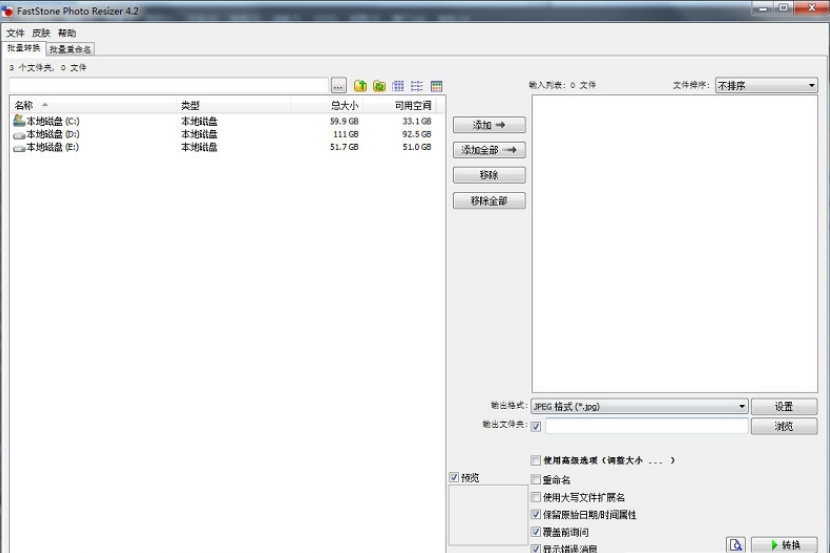Enable 使用高级选项 (调整大小) checkbox
830x553 pixels.
pyautogui.click(x=536, y=460)
